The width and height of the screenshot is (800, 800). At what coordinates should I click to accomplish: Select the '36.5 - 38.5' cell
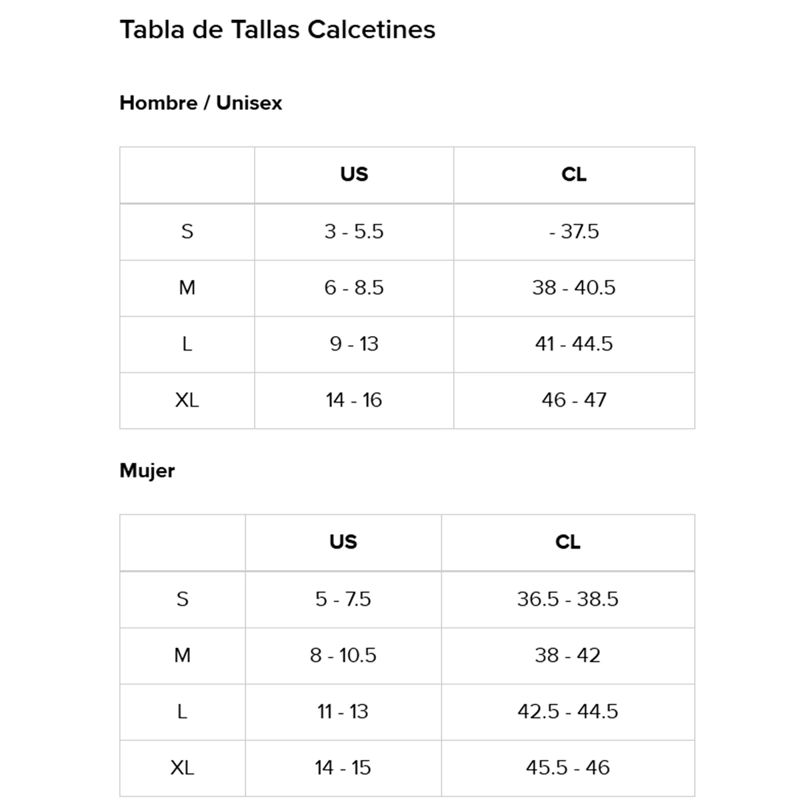pos(568,599)
